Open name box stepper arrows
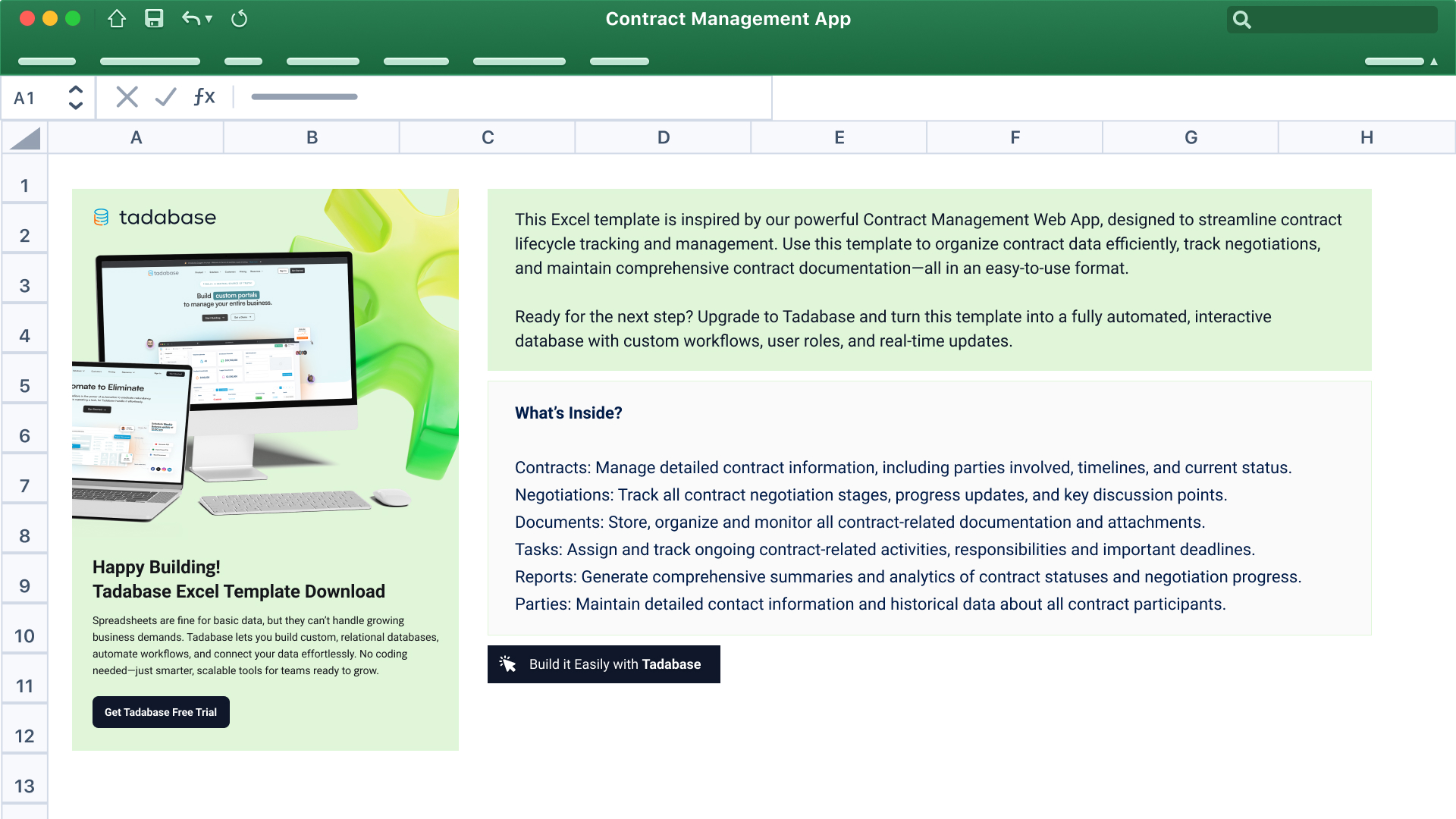Viewport: 1456px width, 819px height. point(76,97)
